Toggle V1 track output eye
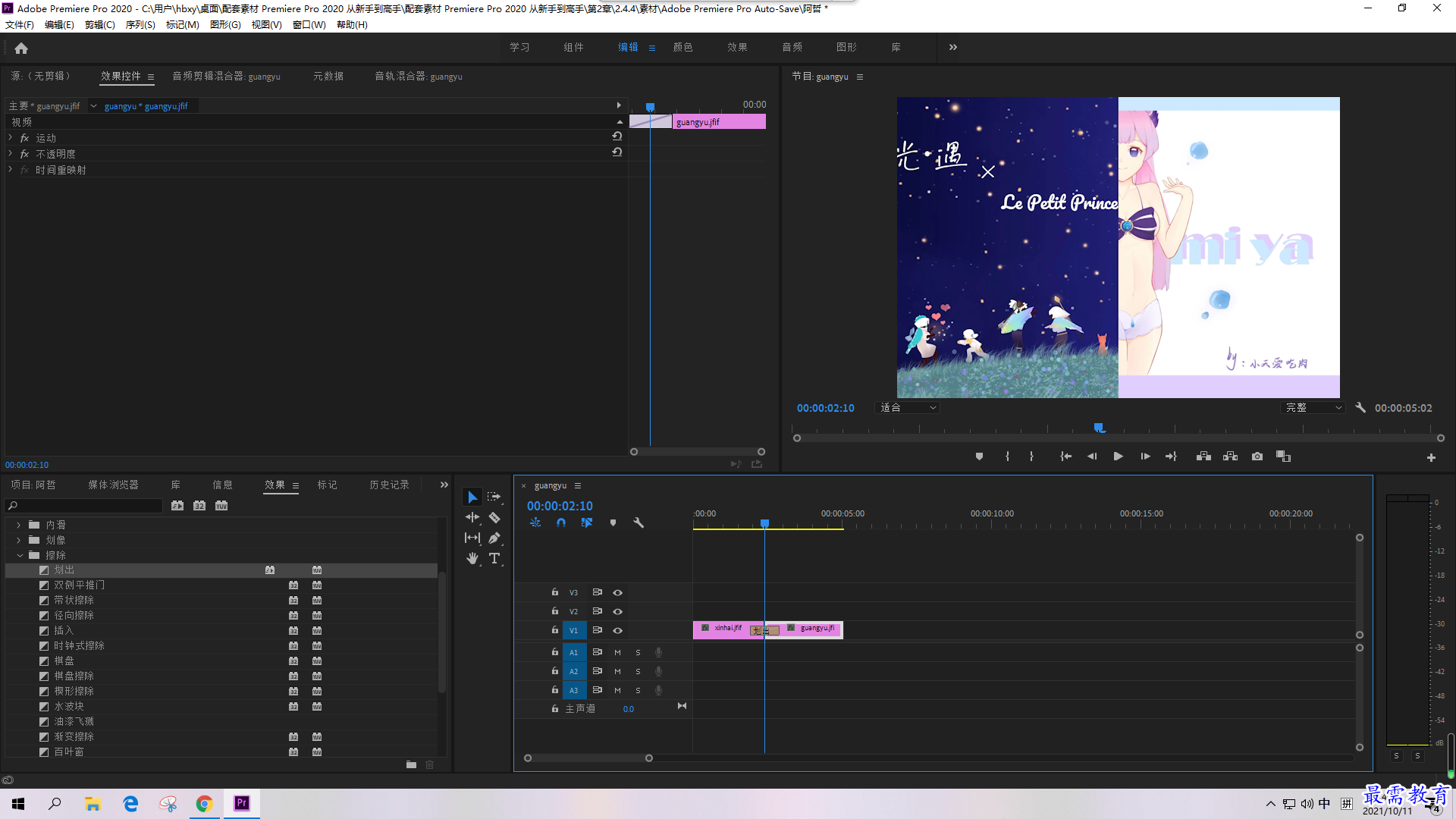1456x819 pixels. 617,630
